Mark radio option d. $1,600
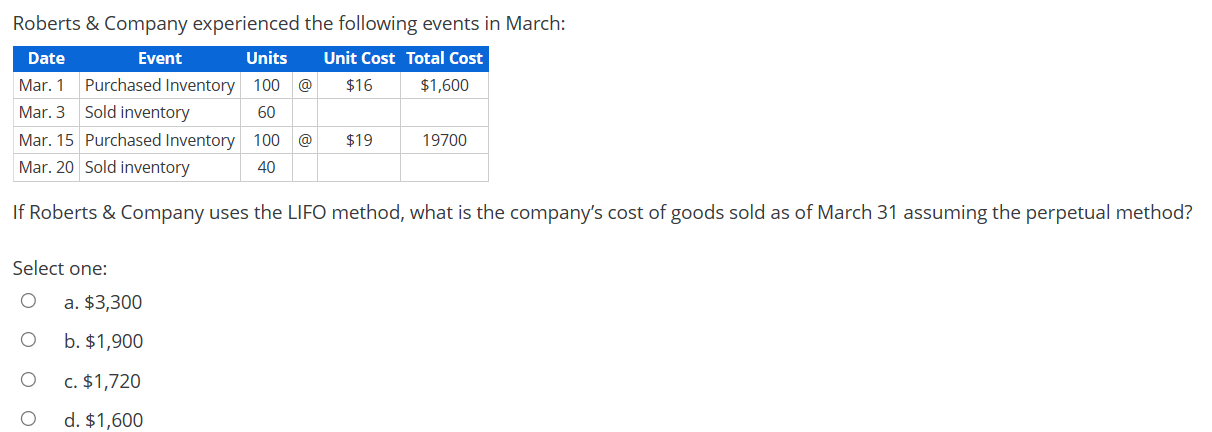Screen dimensions: 1212x432 click(x=29, y=420)
